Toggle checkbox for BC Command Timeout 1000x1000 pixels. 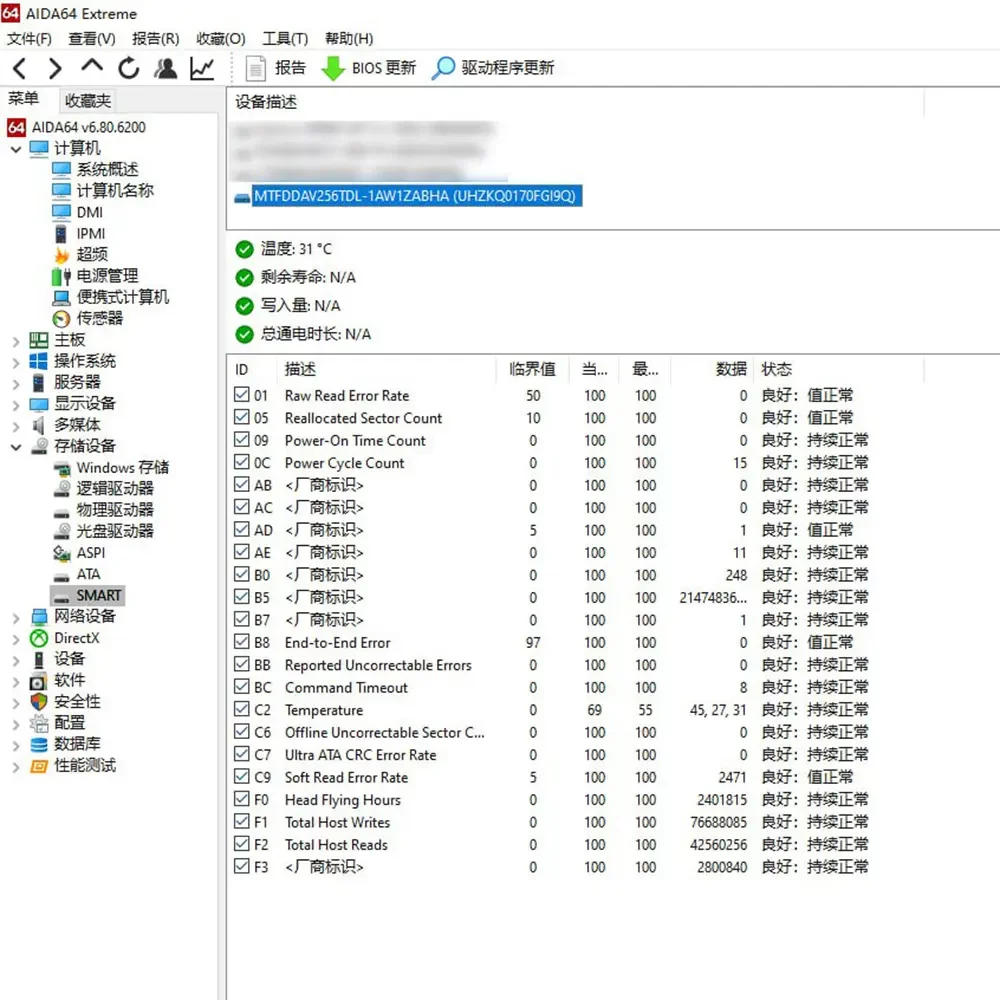point(242,687)
